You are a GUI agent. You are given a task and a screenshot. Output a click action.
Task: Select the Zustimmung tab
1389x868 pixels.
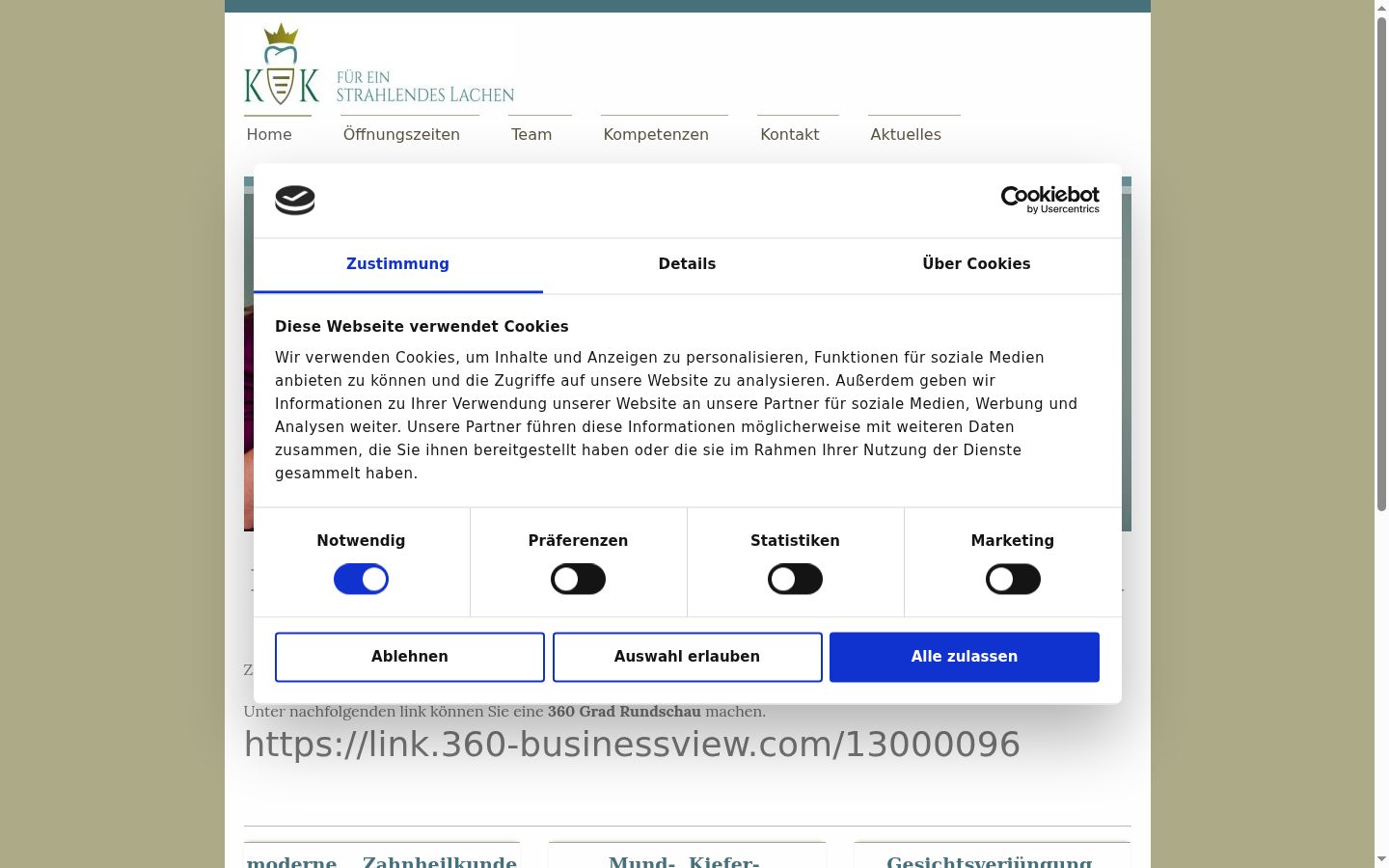click(x=397, y=264)
